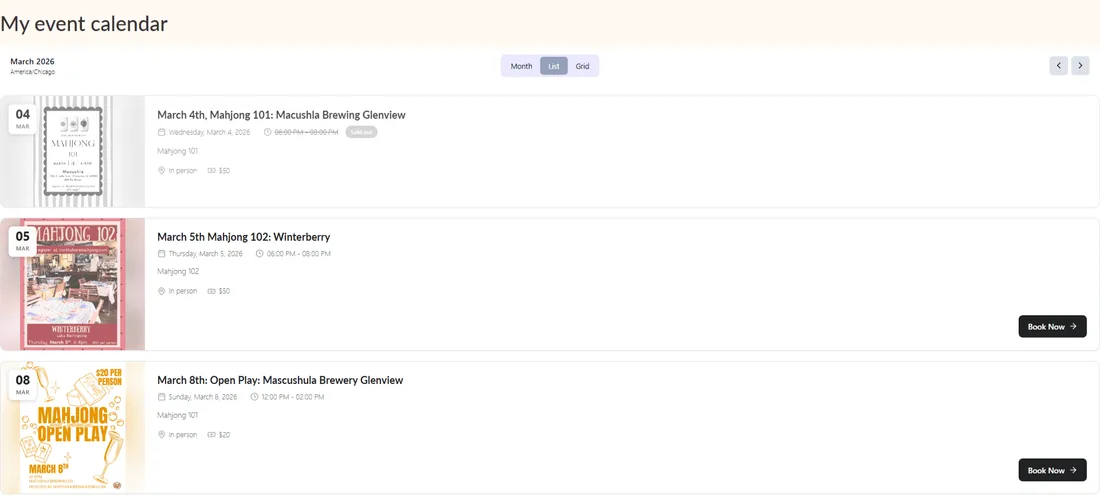Screen dimensions: 1100x500
Task: Click clock icon on March 5th event
Action: [x=260, y=254]
